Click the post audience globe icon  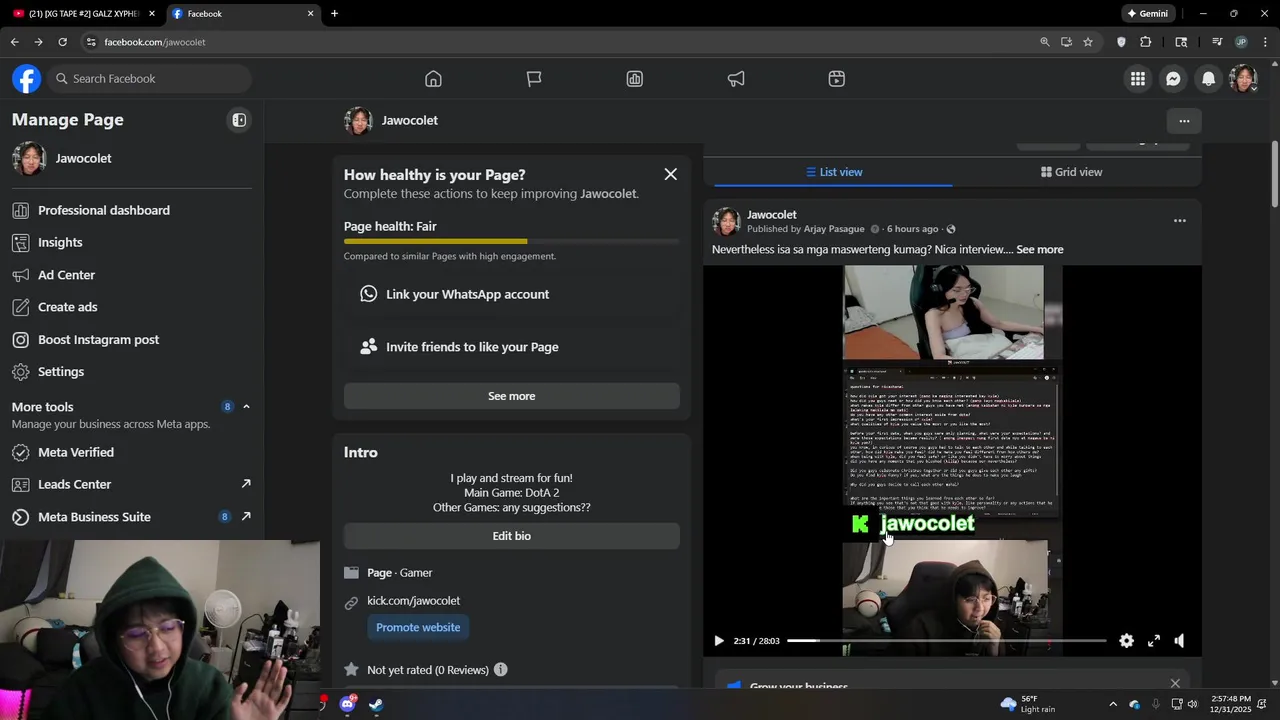pyautogui.click(x=951, y=229)
